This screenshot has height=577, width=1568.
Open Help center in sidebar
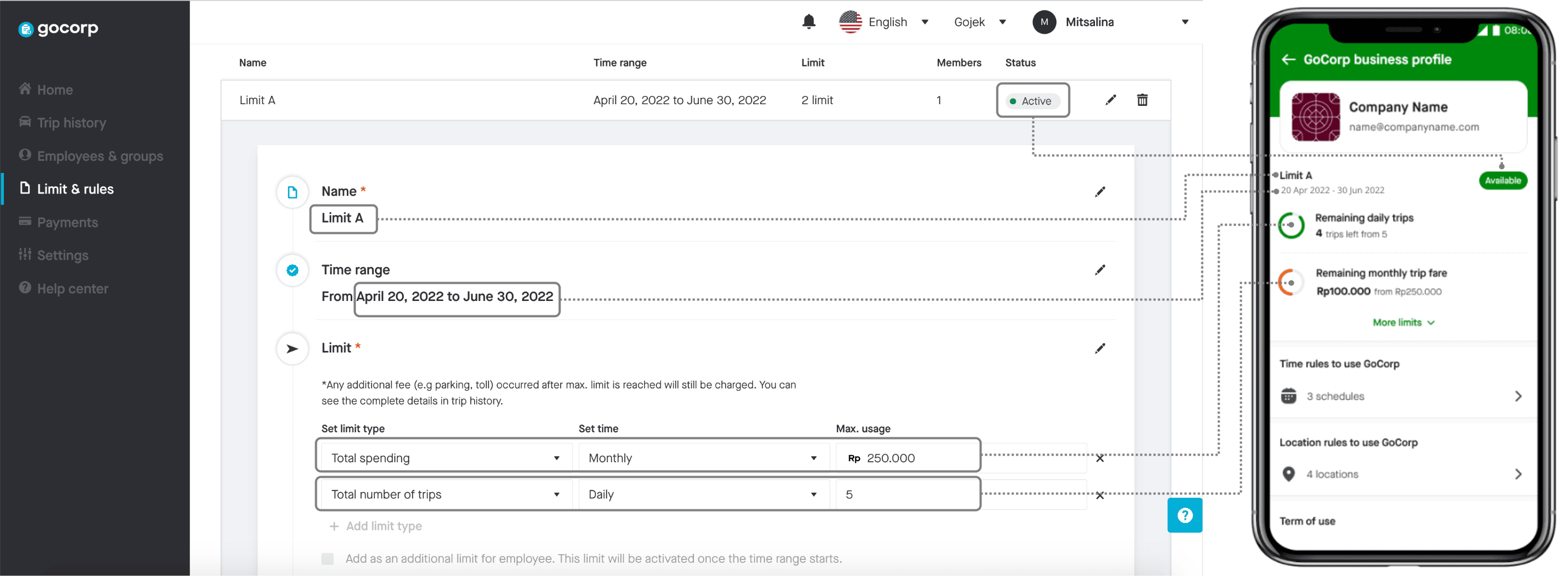(64, 289)
